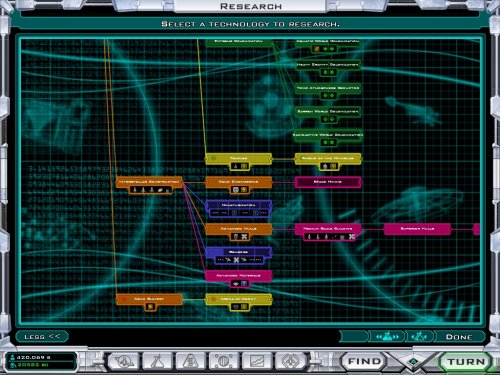500x375 pixels.
Task: Click the left icon under Advanced Materials
Action: coord(236,284)
